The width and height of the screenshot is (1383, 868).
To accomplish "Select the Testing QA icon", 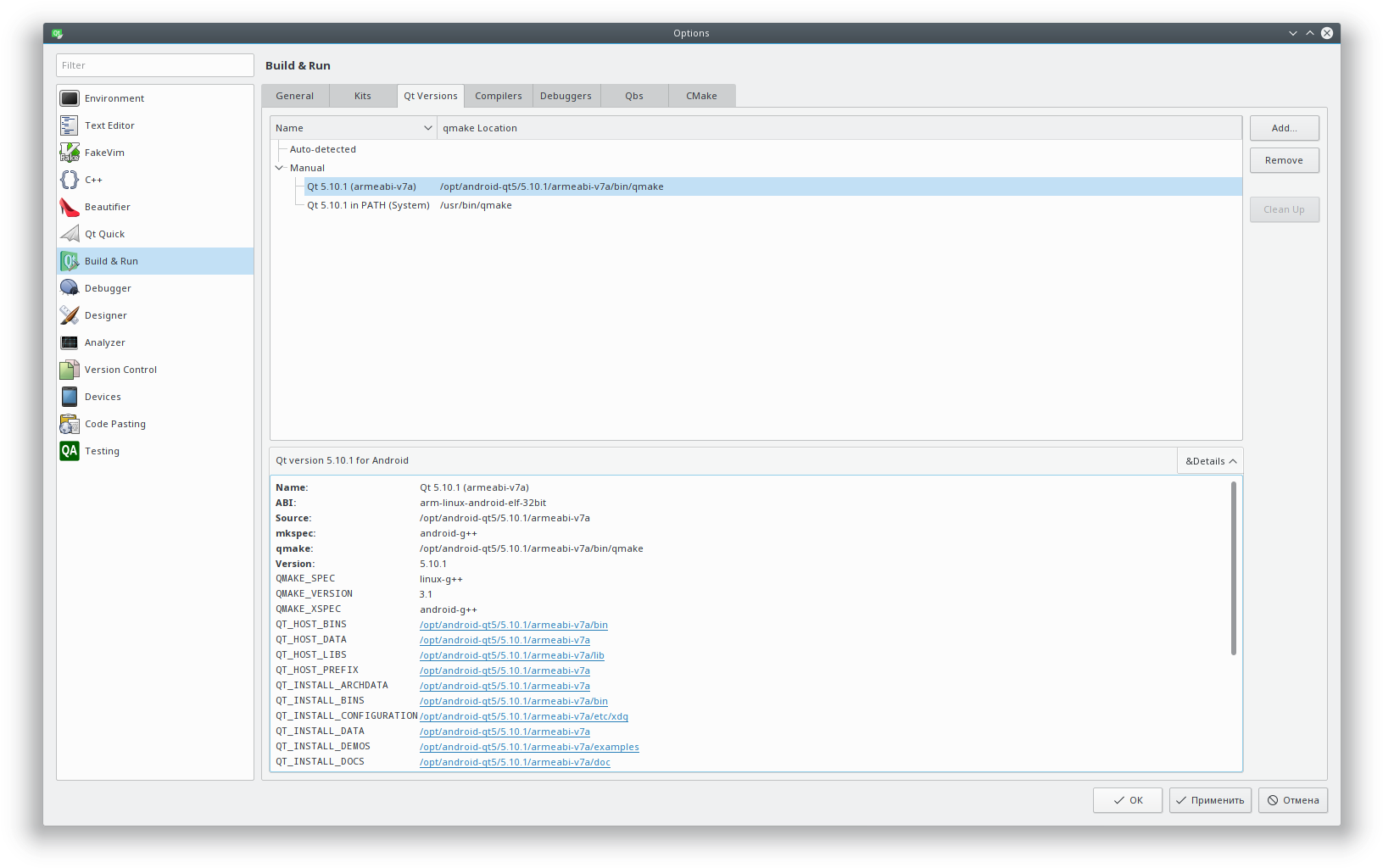I will click(70, 451).
